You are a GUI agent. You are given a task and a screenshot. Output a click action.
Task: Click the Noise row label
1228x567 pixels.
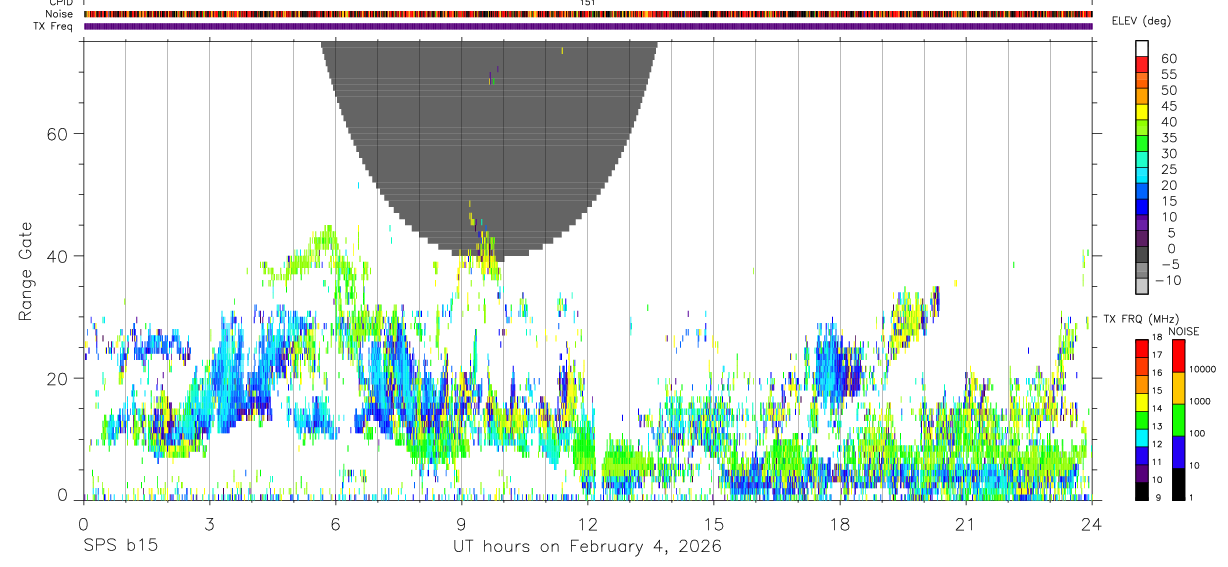coord(58,14)
